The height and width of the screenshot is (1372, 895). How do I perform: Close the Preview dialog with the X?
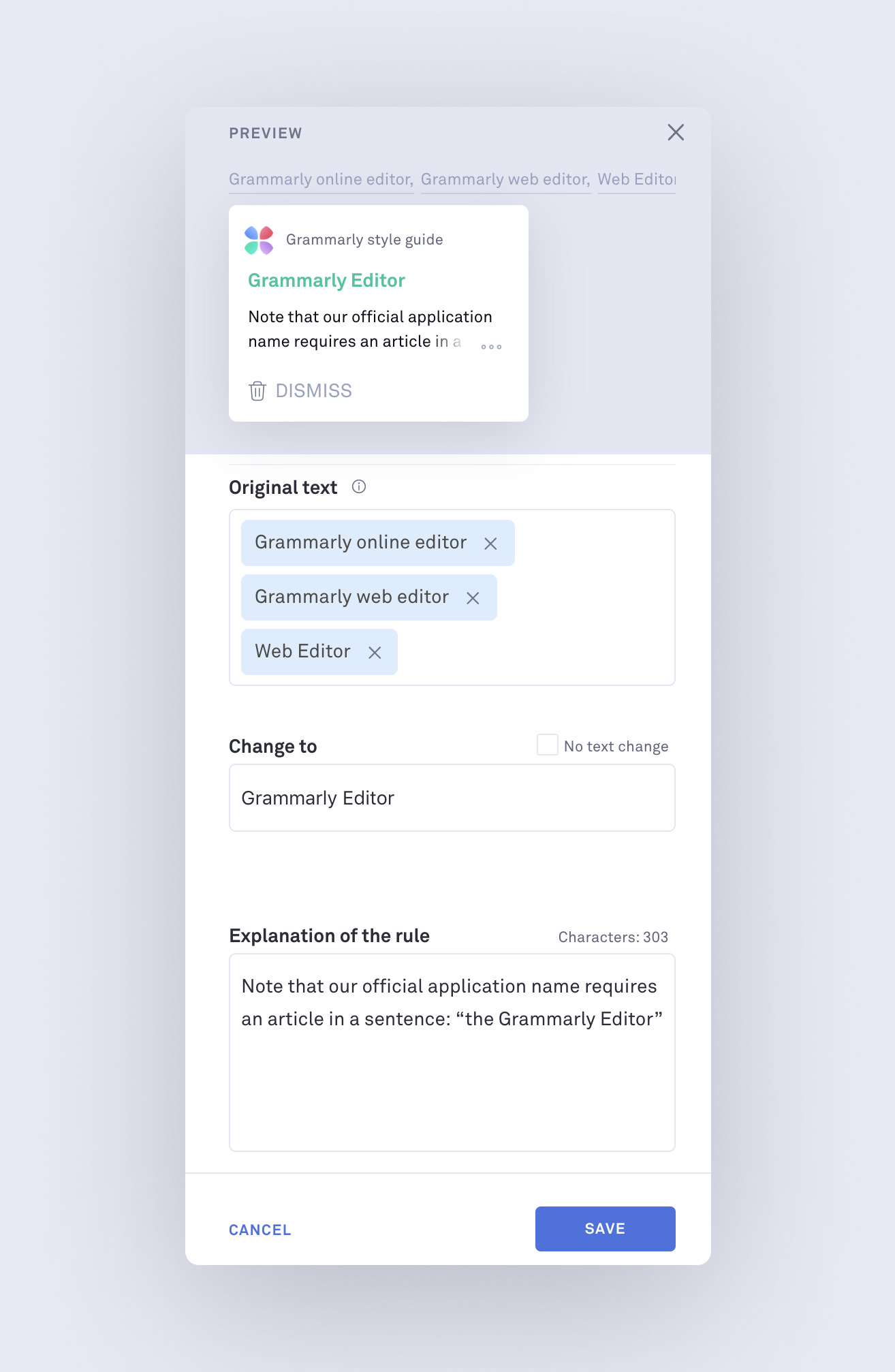click(x=676, y=132)
